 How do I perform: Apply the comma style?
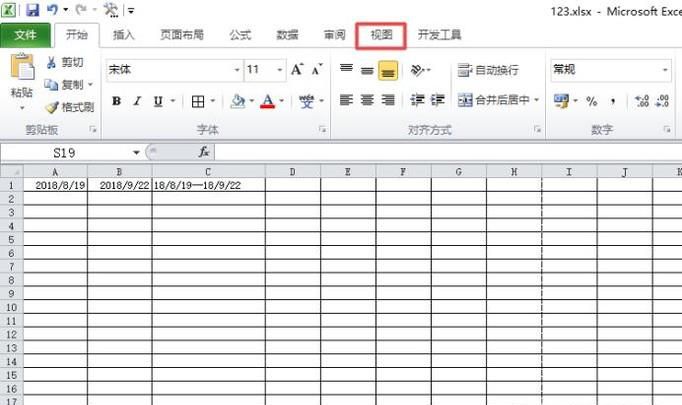613,101
